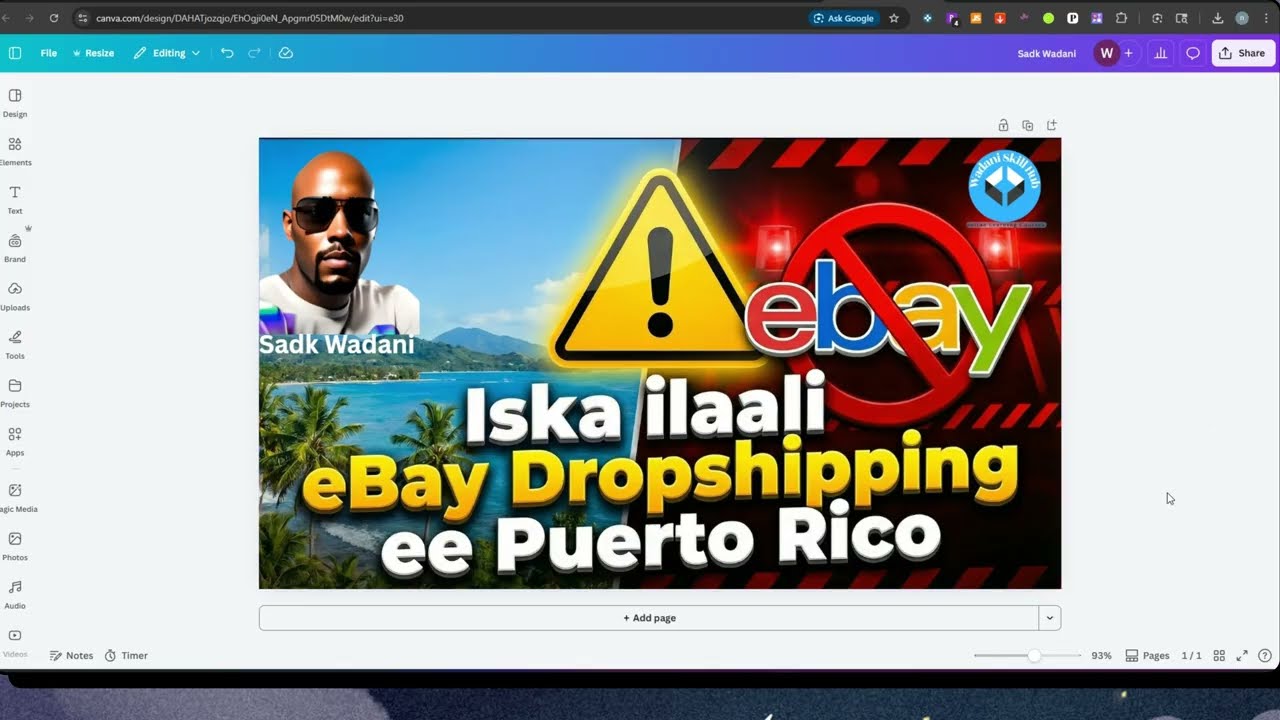Select the 'Sadk Wadani' name caption
The height and width of the screenshot is (720, 1280).
point(337,345)
